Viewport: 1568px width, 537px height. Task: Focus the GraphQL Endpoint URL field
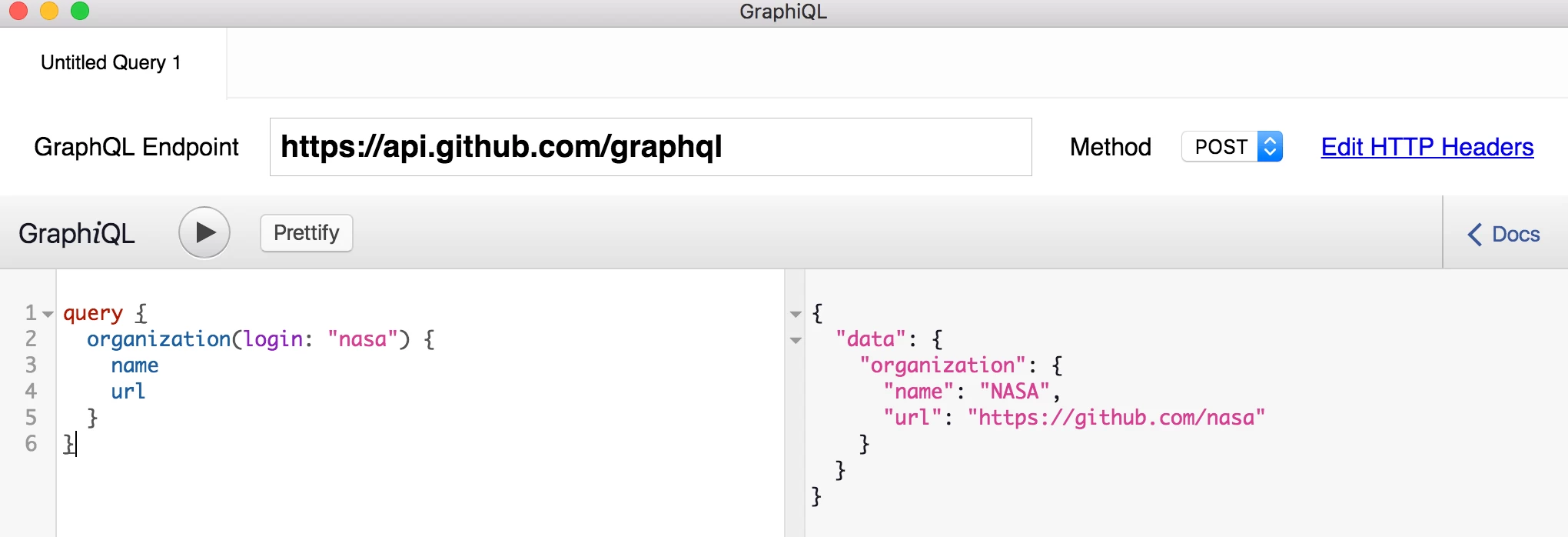pos(649,147)
